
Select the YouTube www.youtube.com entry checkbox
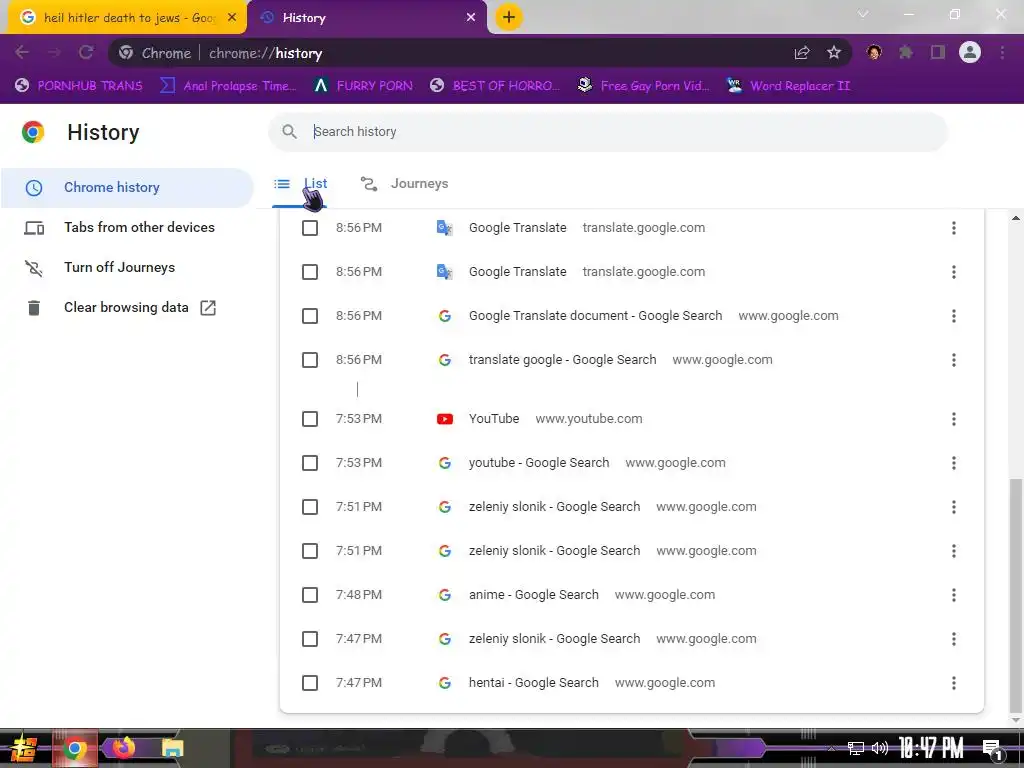pyautogui.click(x=310, y=419)
